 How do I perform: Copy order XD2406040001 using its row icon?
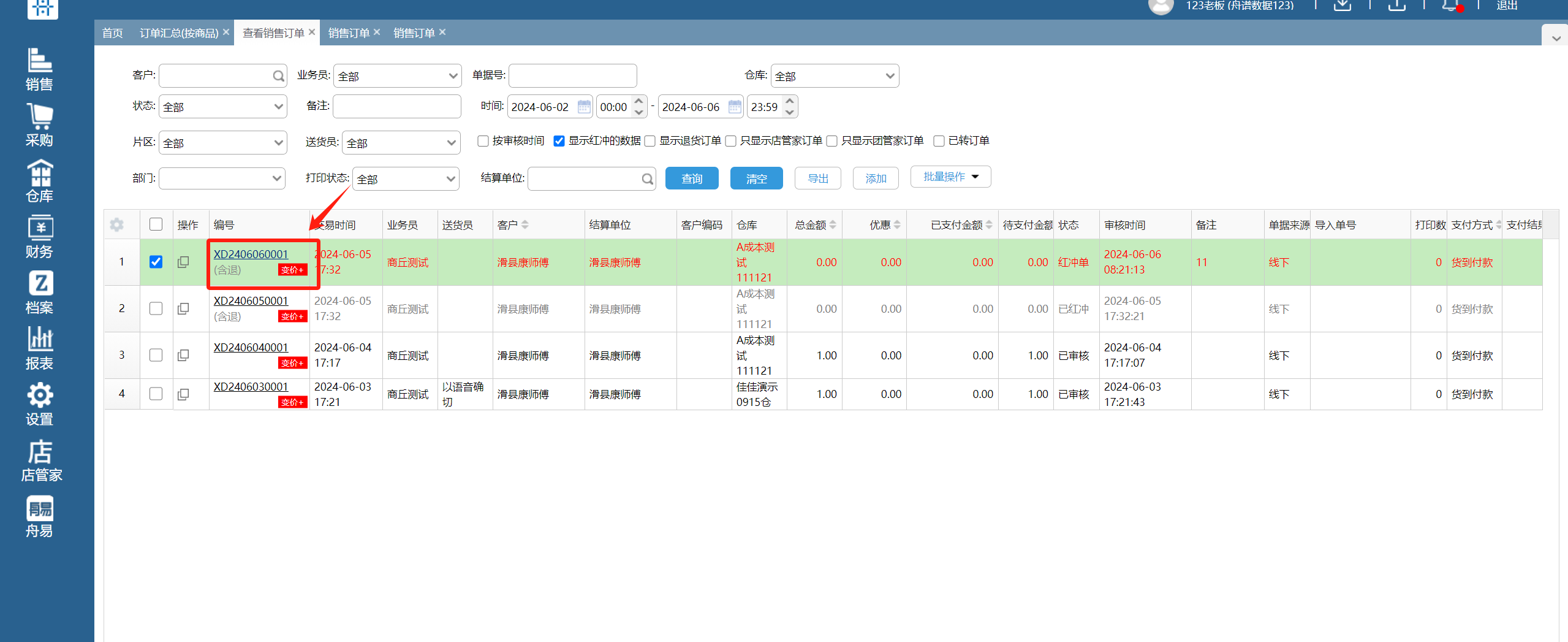coord(183,356)
